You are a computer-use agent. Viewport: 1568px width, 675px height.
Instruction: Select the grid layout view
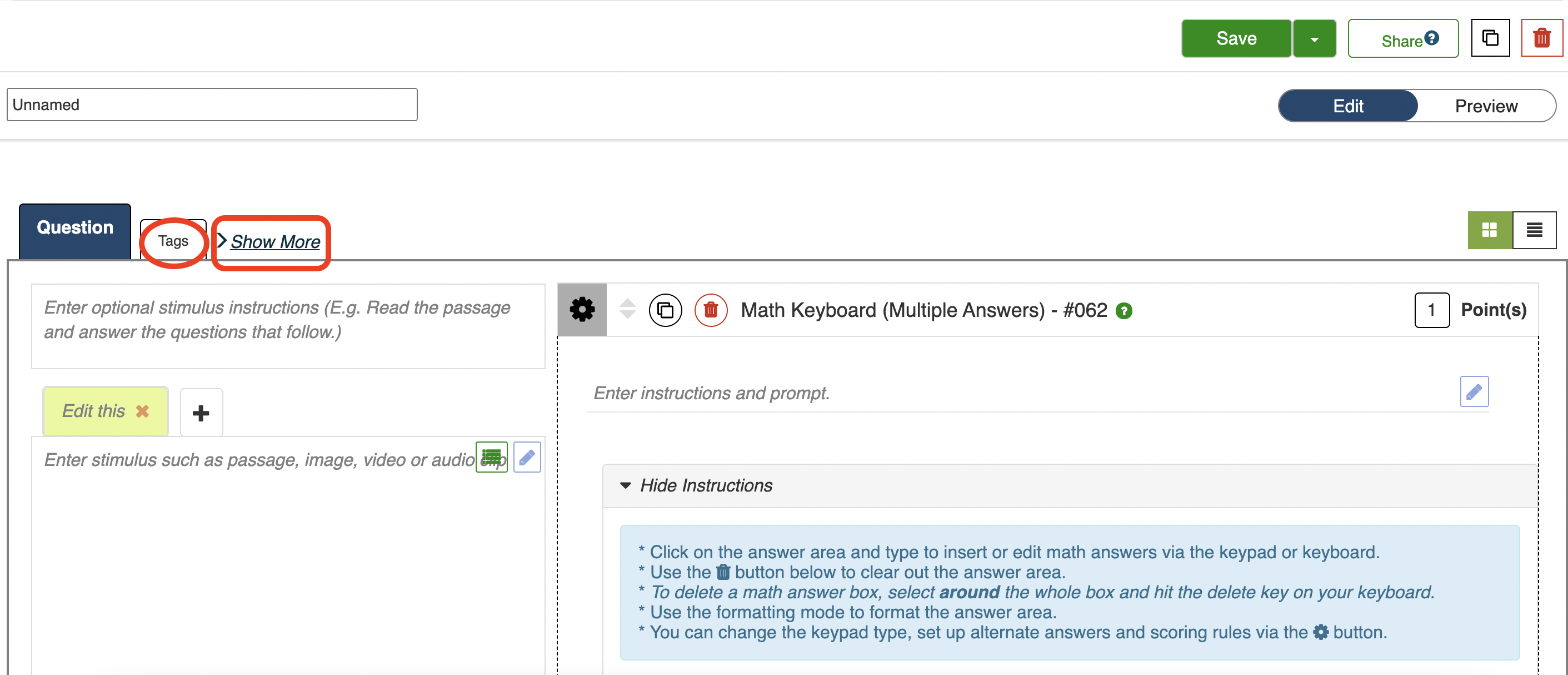point(1489,230)
